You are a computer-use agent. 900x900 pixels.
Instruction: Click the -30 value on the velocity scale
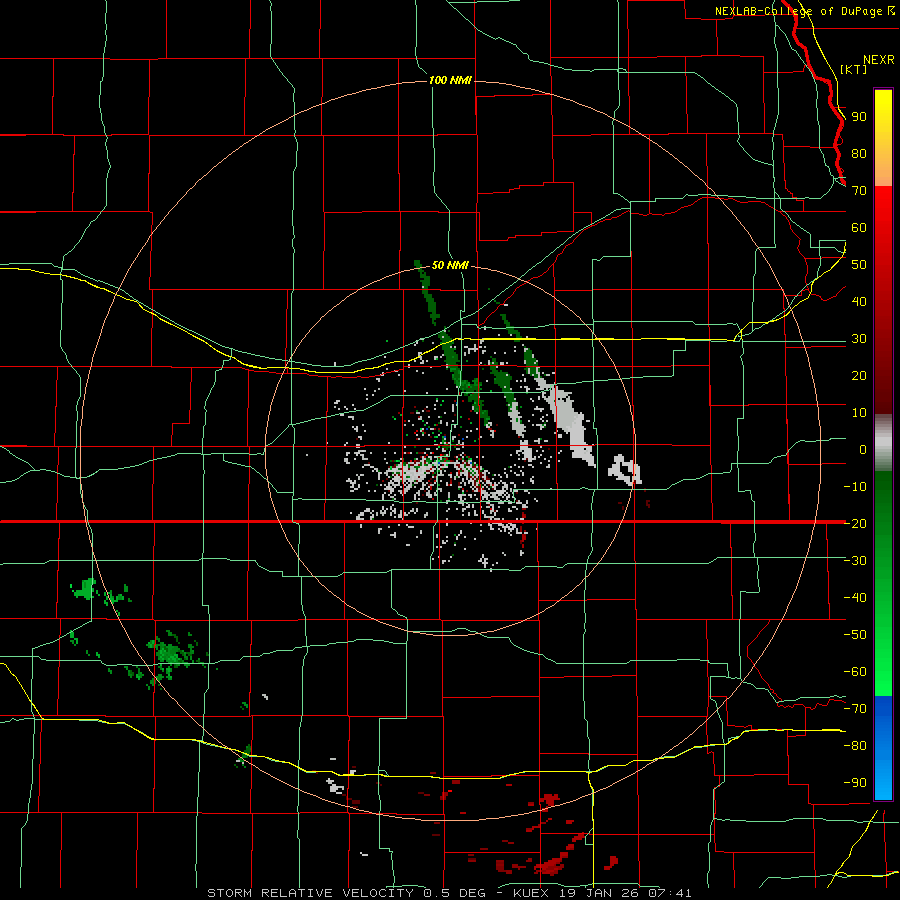tap(855, 561)
